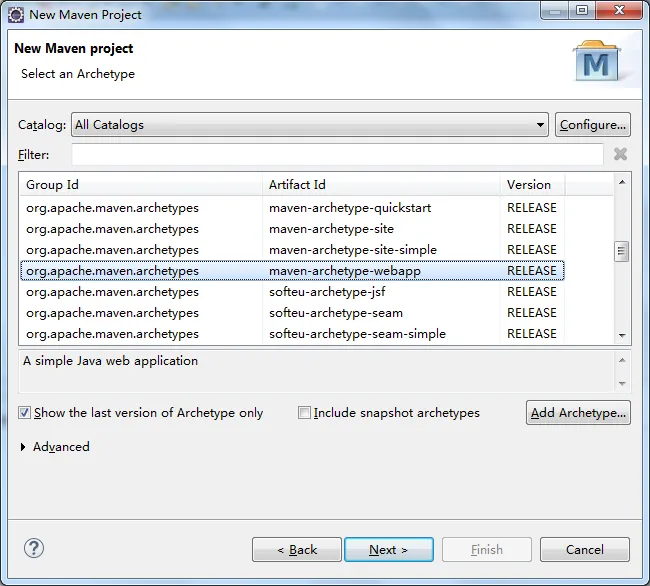Open the Catalog dropdown list

click(310, 125)
